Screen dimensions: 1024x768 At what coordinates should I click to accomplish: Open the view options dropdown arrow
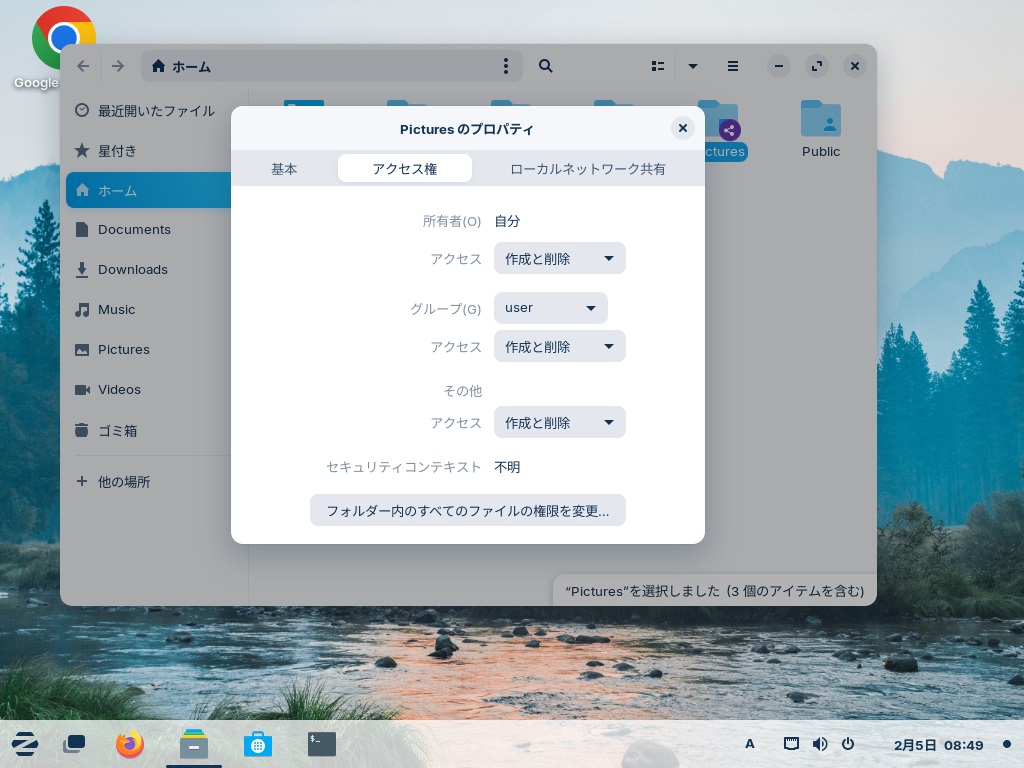[x=693, y=66]
